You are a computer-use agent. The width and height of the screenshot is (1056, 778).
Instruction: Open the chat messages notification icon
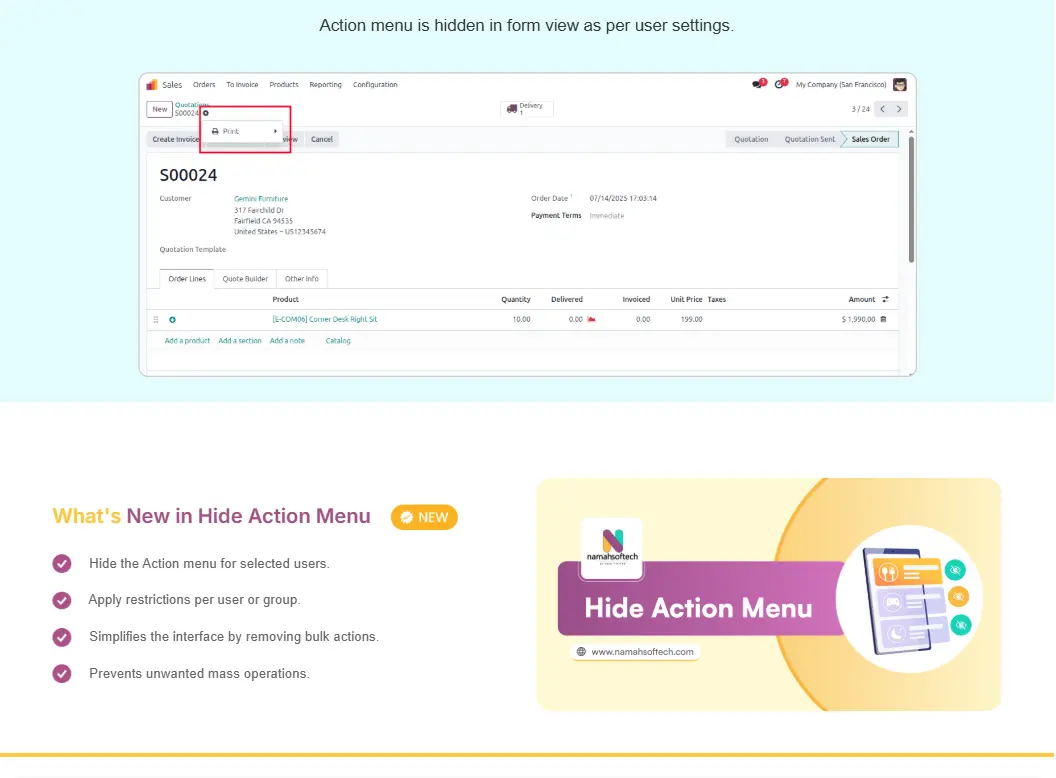tap(758, 85)
